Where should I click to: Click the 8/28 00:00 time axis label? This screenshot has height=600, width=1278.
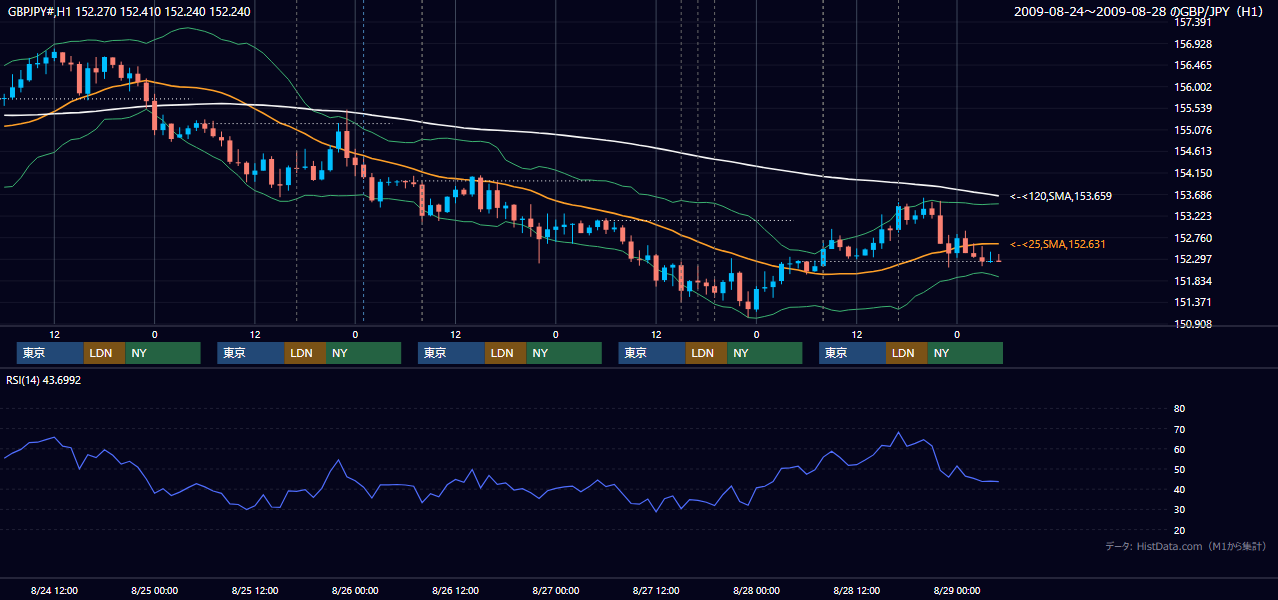pos(756,591)
